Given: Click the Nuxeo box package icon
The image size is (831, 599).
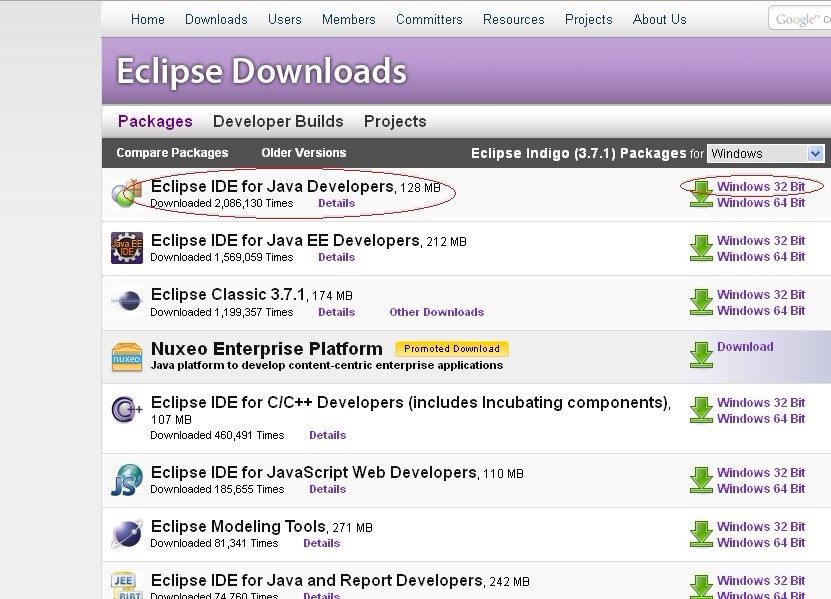Looking at the screenshot, I should (127, 356).
